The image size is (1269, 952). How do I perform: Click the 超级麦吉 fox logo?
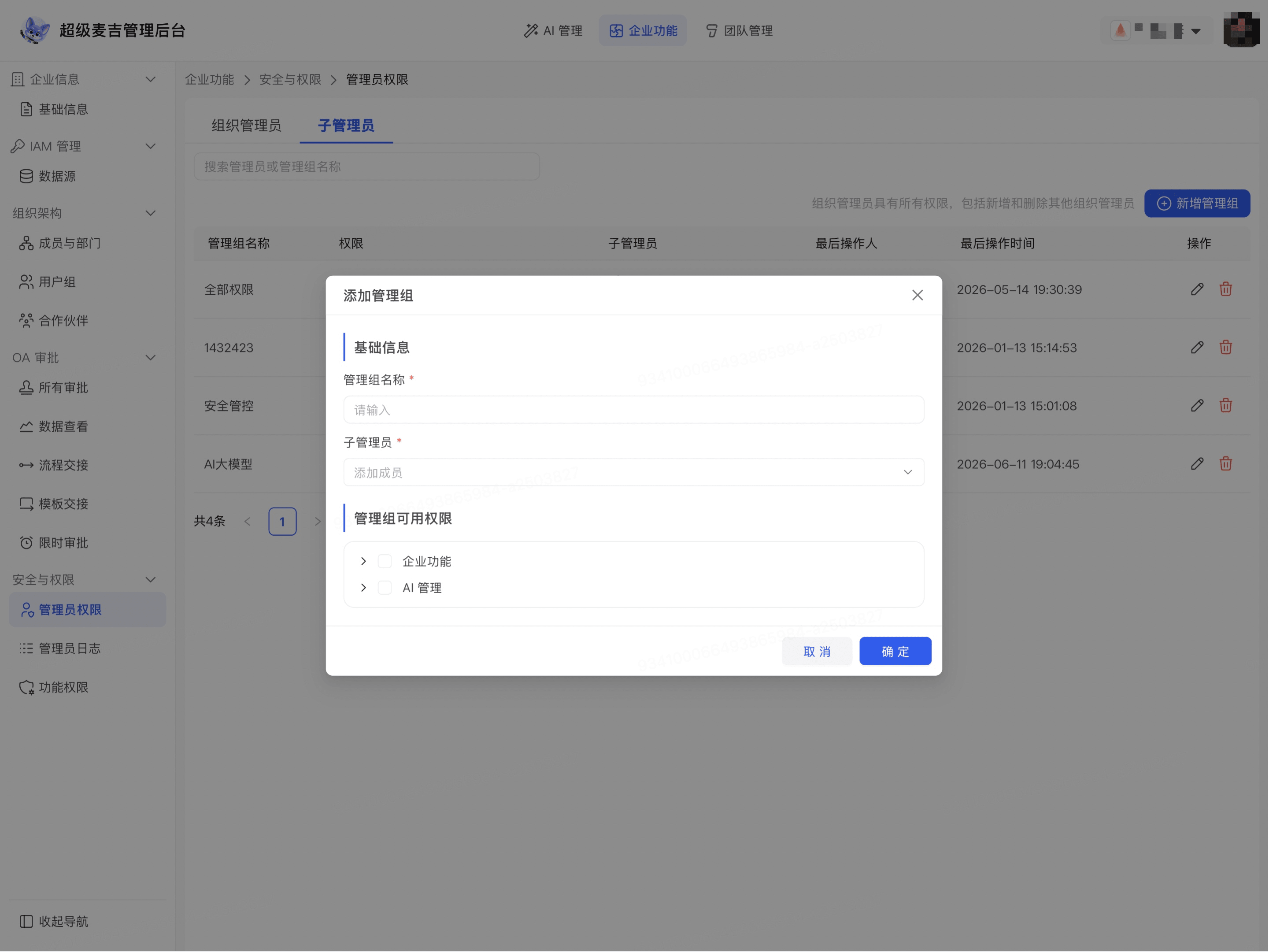(34, 30)
